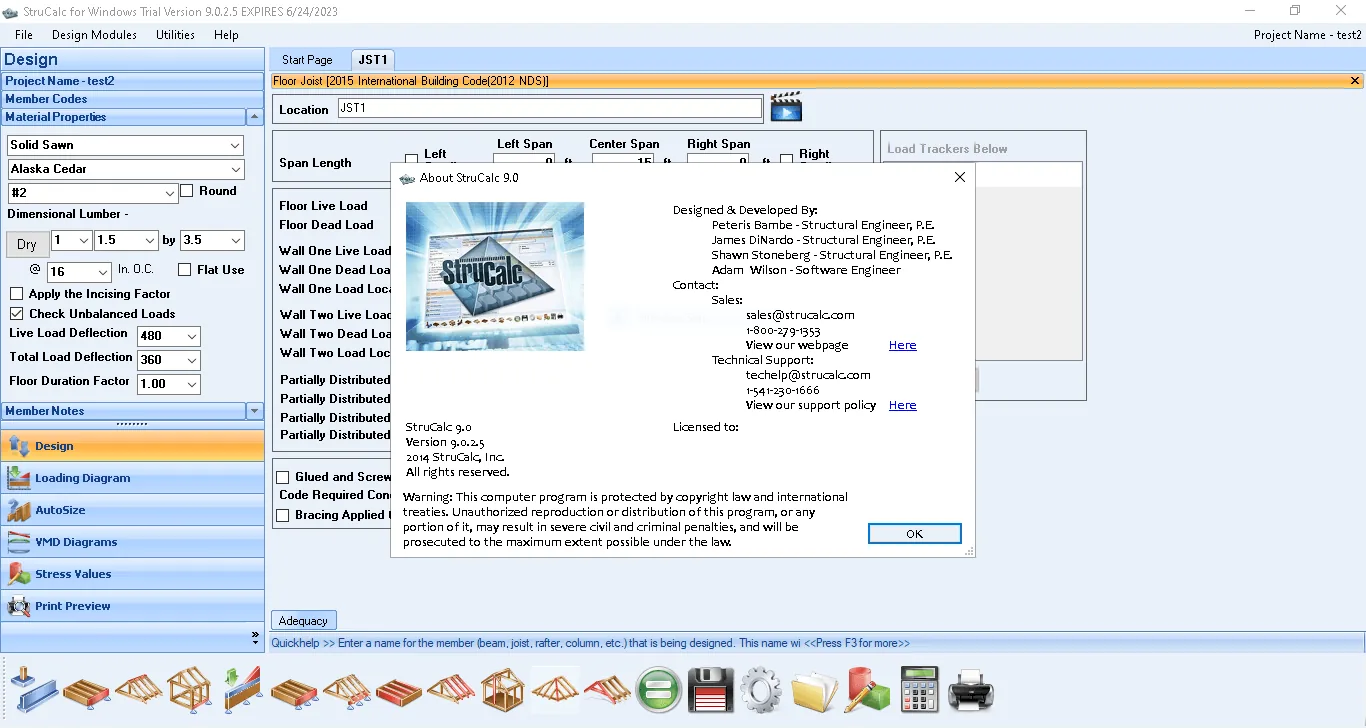The image size is (1366, 728).
Task: Click OK in the About dialog
Action: (x=914, y=534)
